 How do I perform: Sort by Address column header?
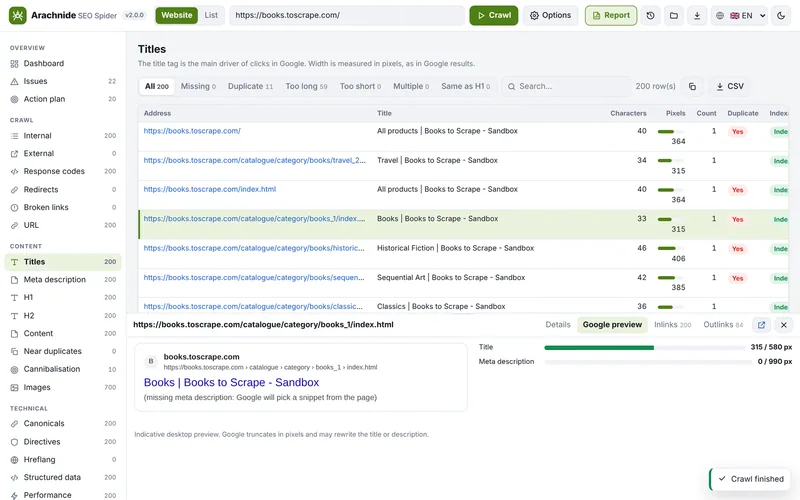point(157,113)
